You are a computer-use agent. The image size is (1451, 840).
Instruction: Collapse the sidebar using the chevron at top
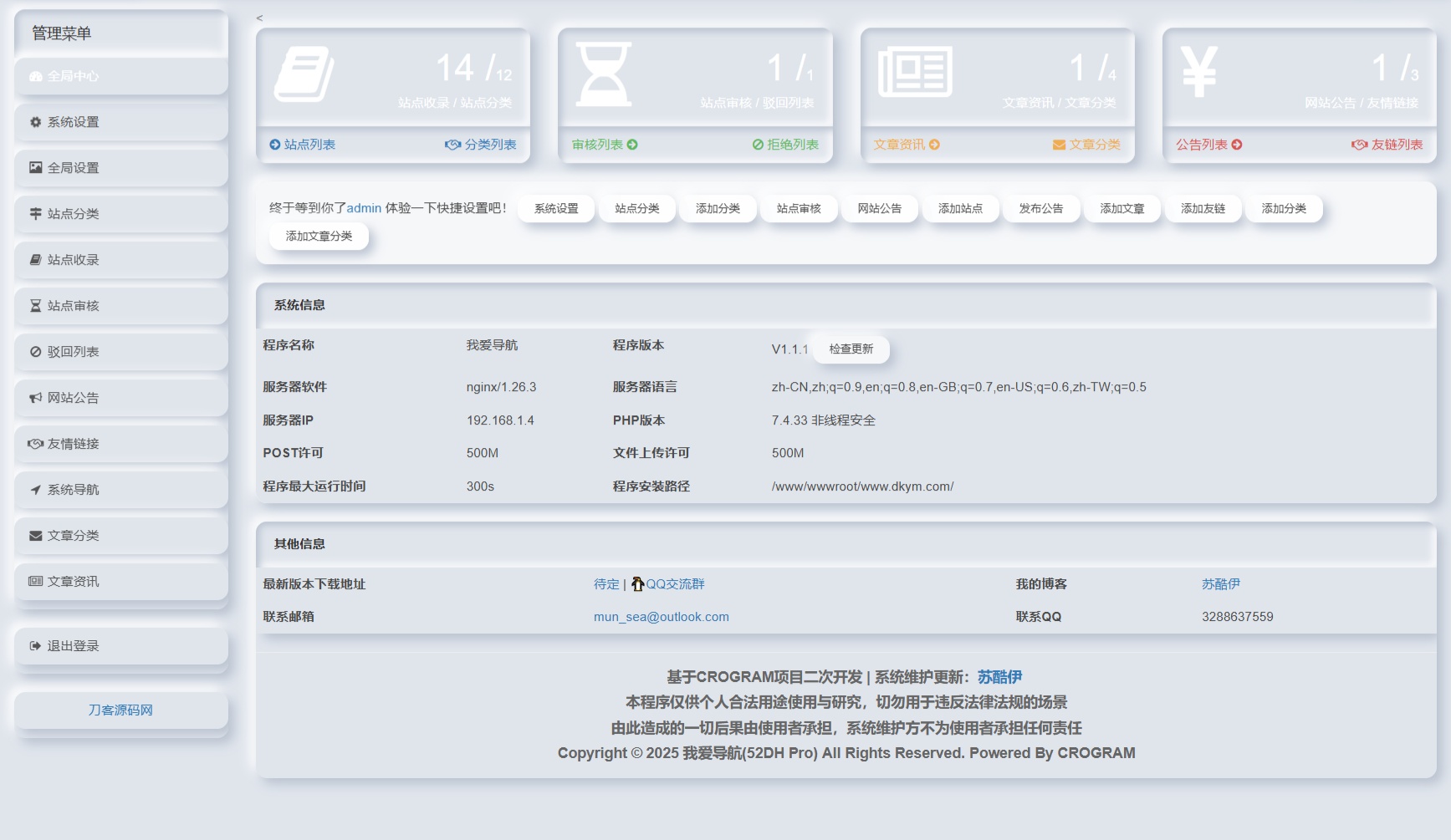260,16
